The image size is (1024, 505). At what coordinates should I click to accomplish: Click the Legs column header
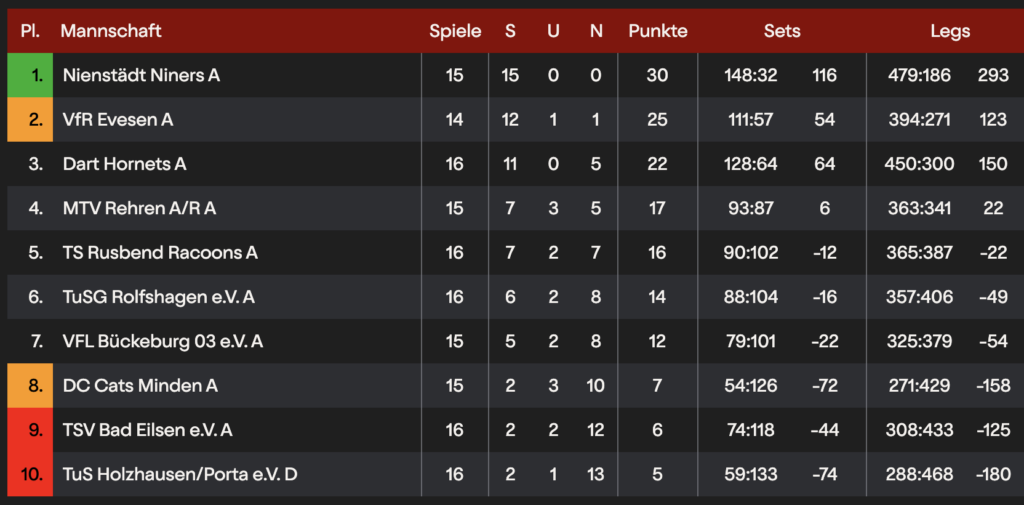[x=950, y=31]
